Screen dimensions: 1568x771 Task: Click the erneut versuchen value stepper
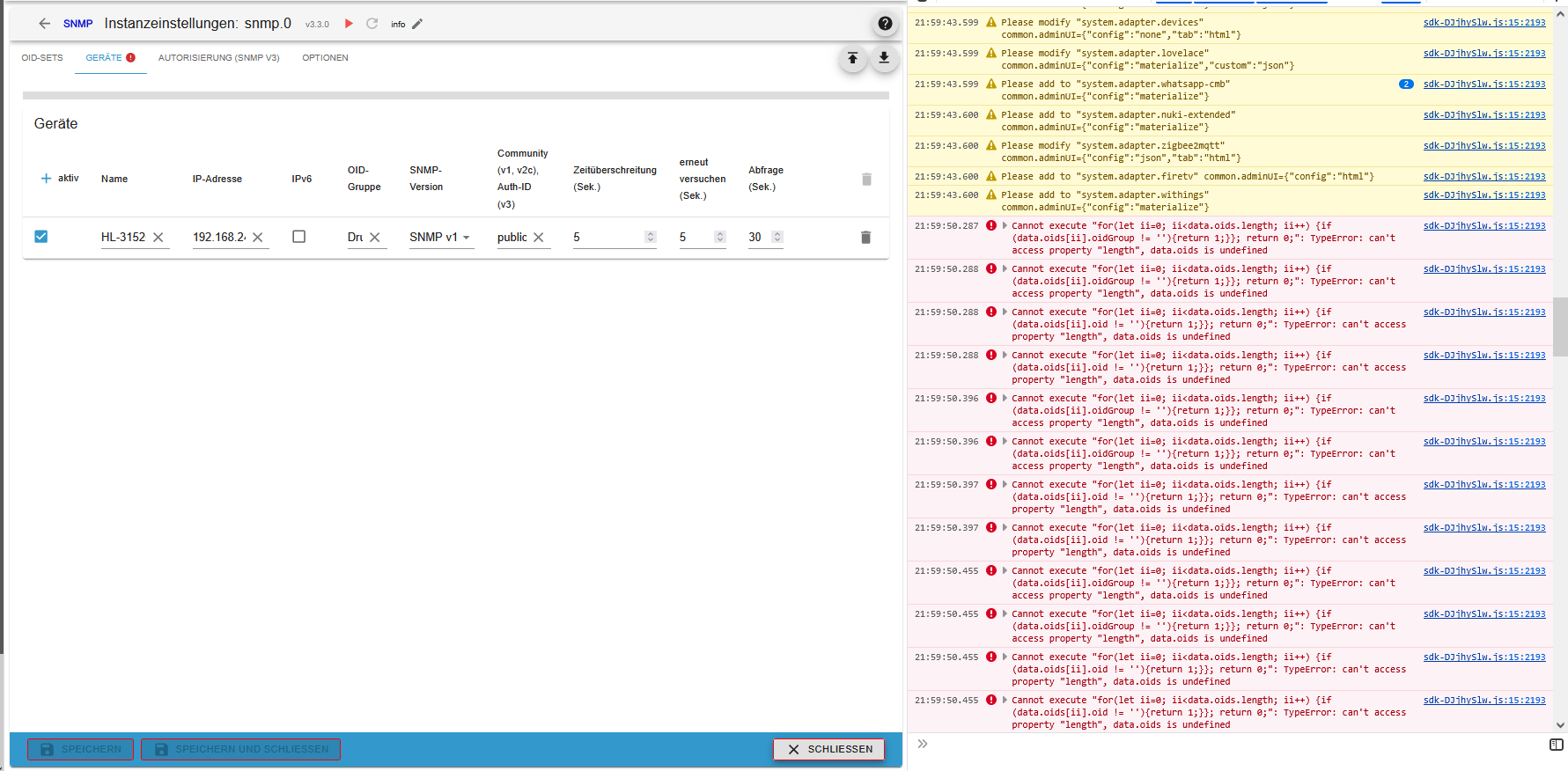coord(720,237)
